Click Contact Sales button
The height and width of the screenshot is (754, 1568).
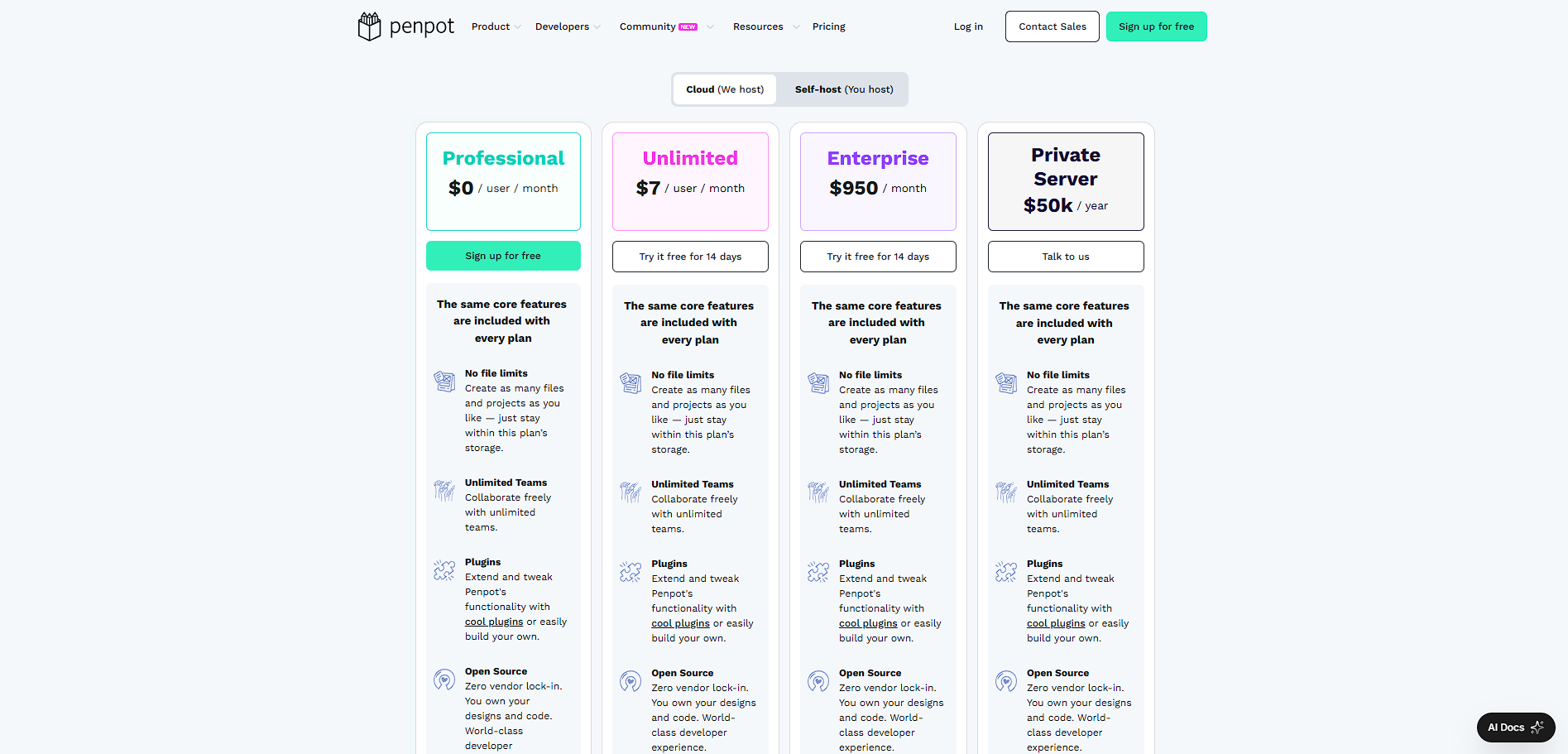pyautogui.click(x=1053, y=26)
